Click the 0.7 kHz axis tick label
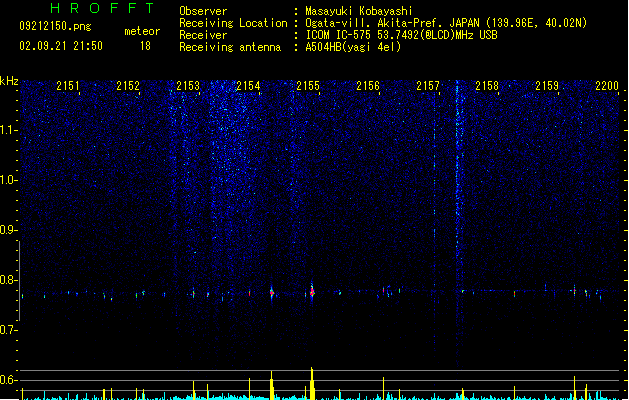Screen dimensions: 629x400 coord(9,330)
